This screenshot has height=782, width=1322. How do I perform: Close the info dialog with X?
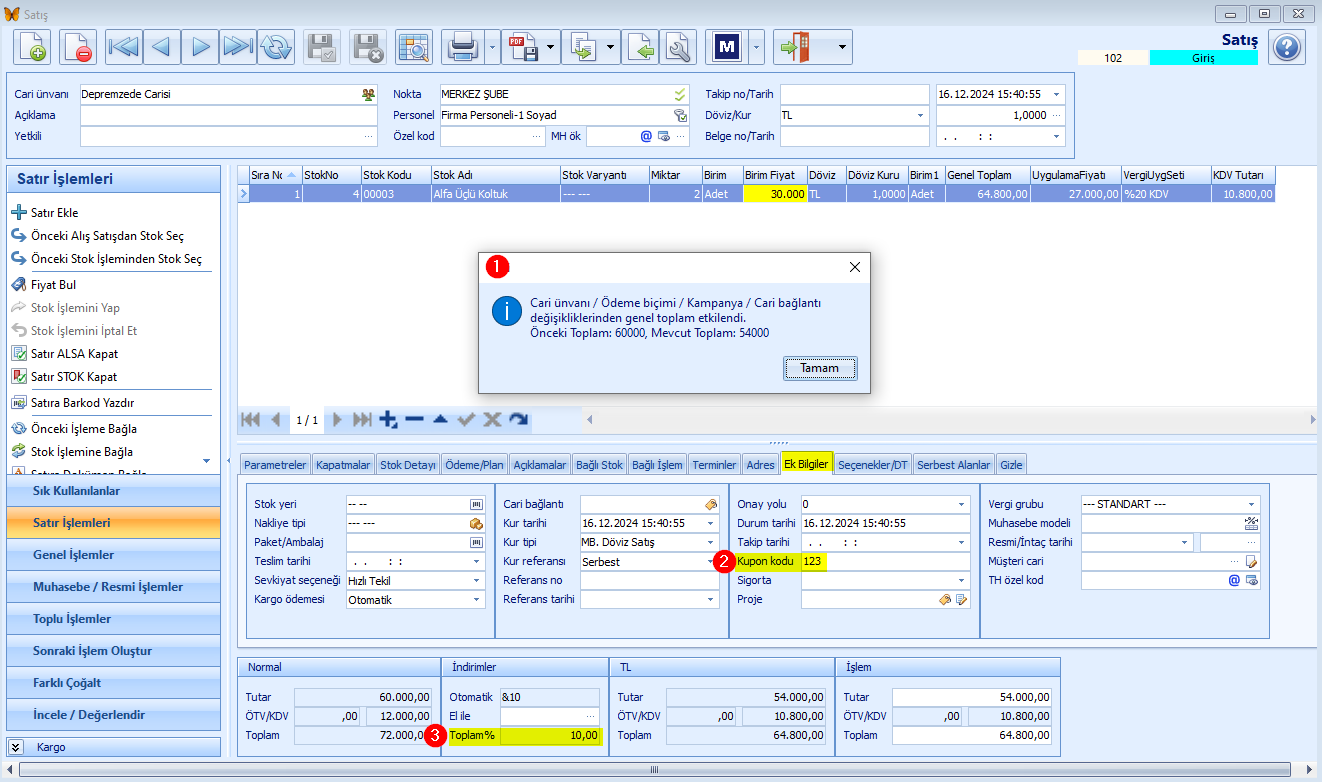854,267
